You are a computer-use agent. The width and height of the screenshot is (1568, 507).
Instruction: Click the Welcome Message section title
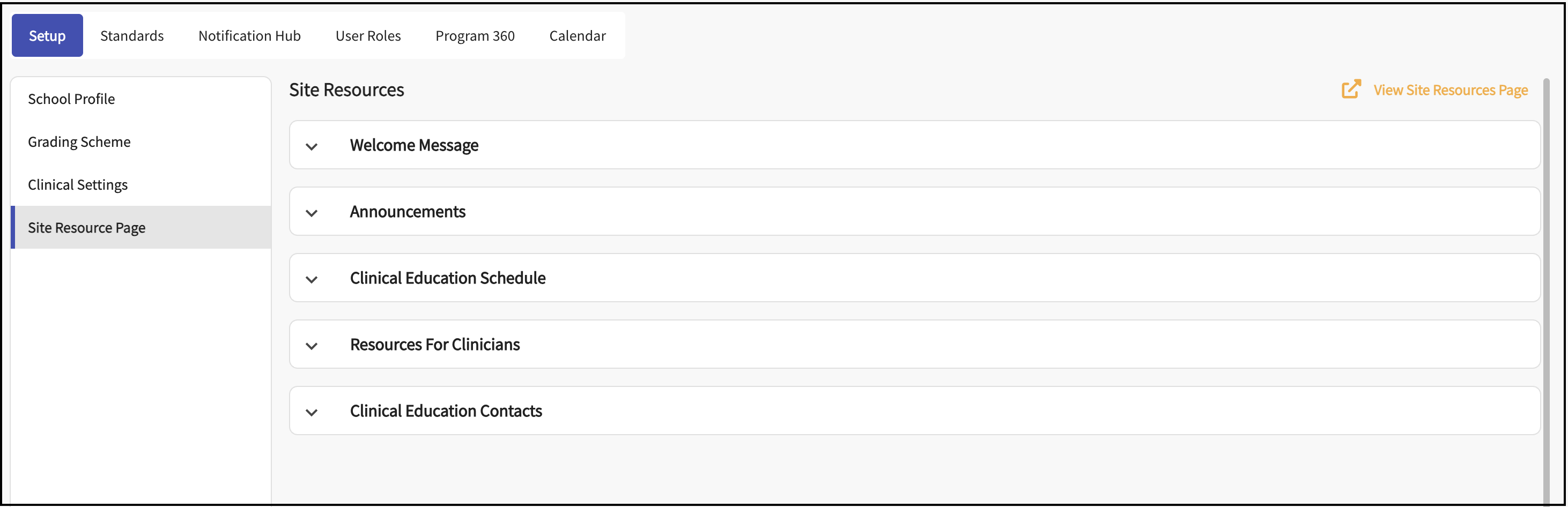click(414, 145)
